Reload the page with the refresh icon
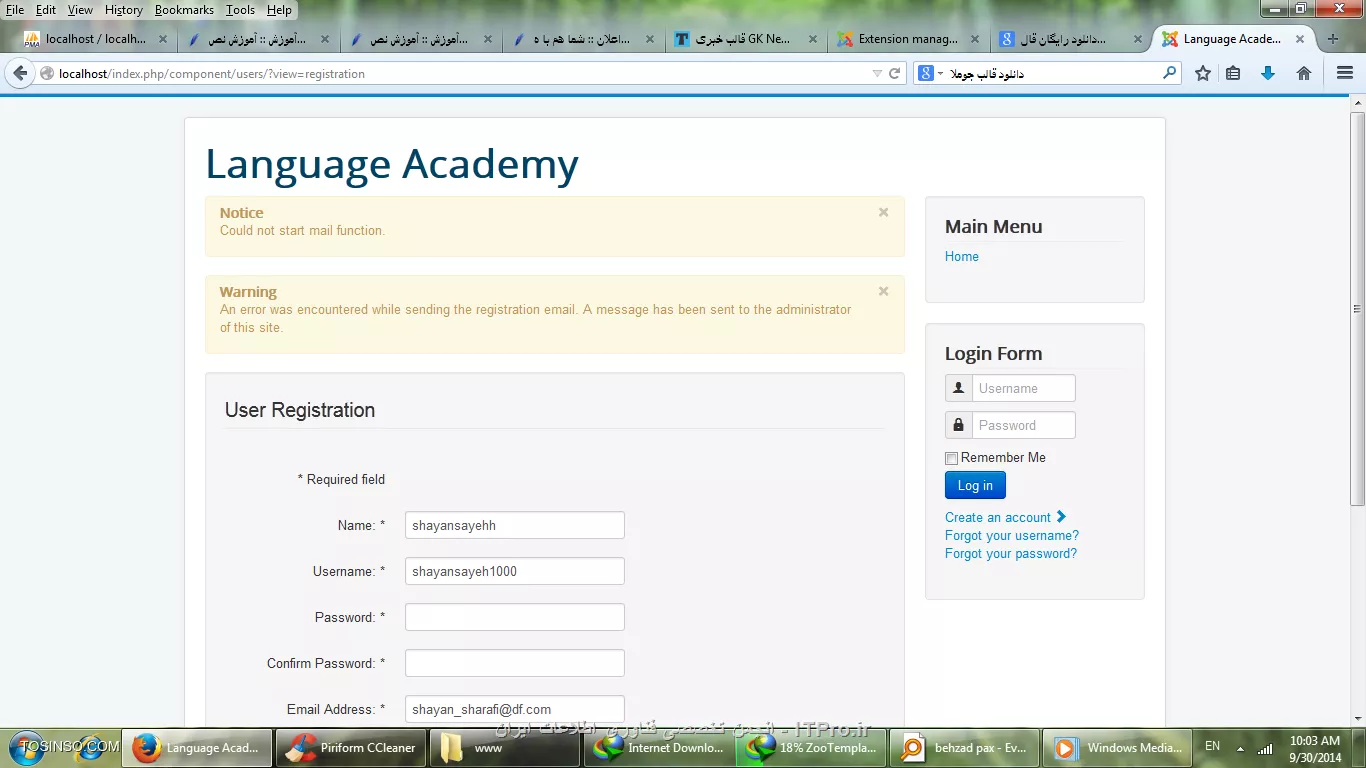Viewport: 1366px width, 768px height. coord(895,73)
